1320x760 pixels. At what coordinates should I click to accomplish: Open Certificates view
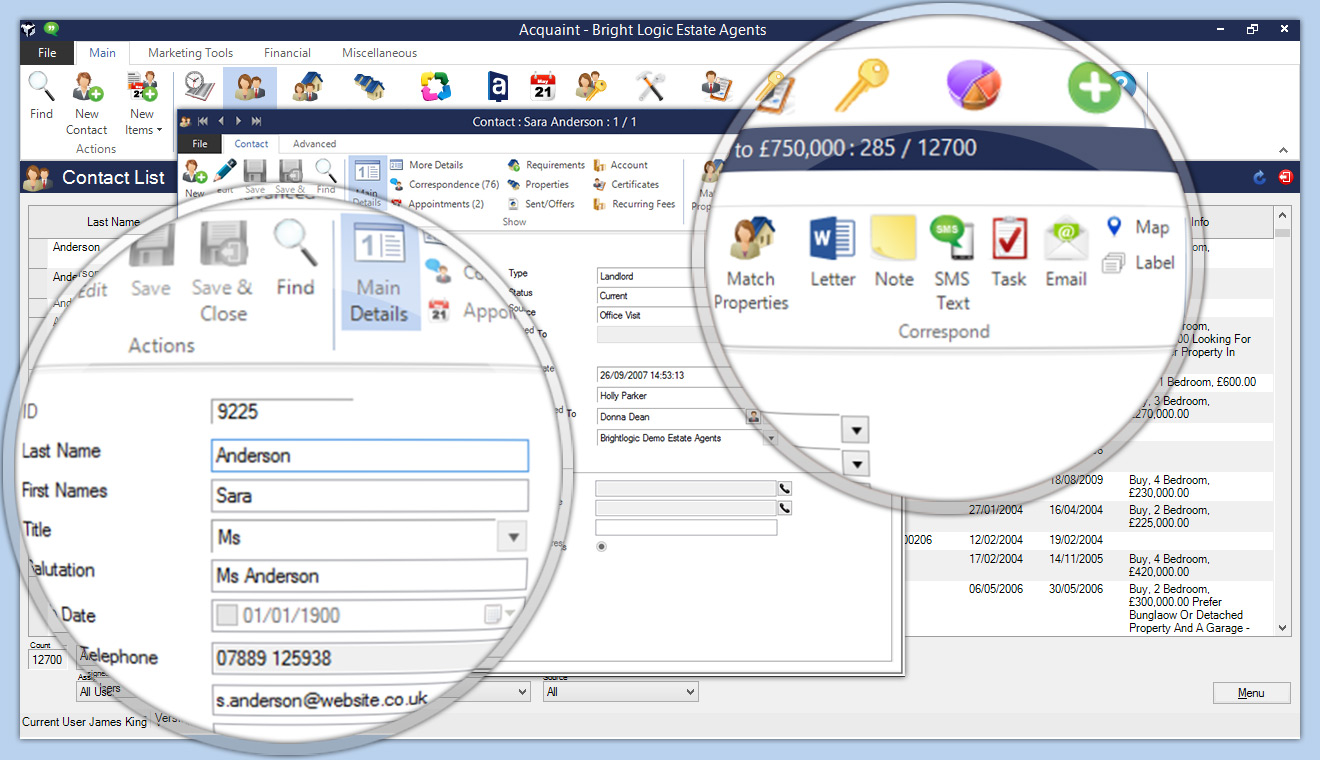pos(626,184)
